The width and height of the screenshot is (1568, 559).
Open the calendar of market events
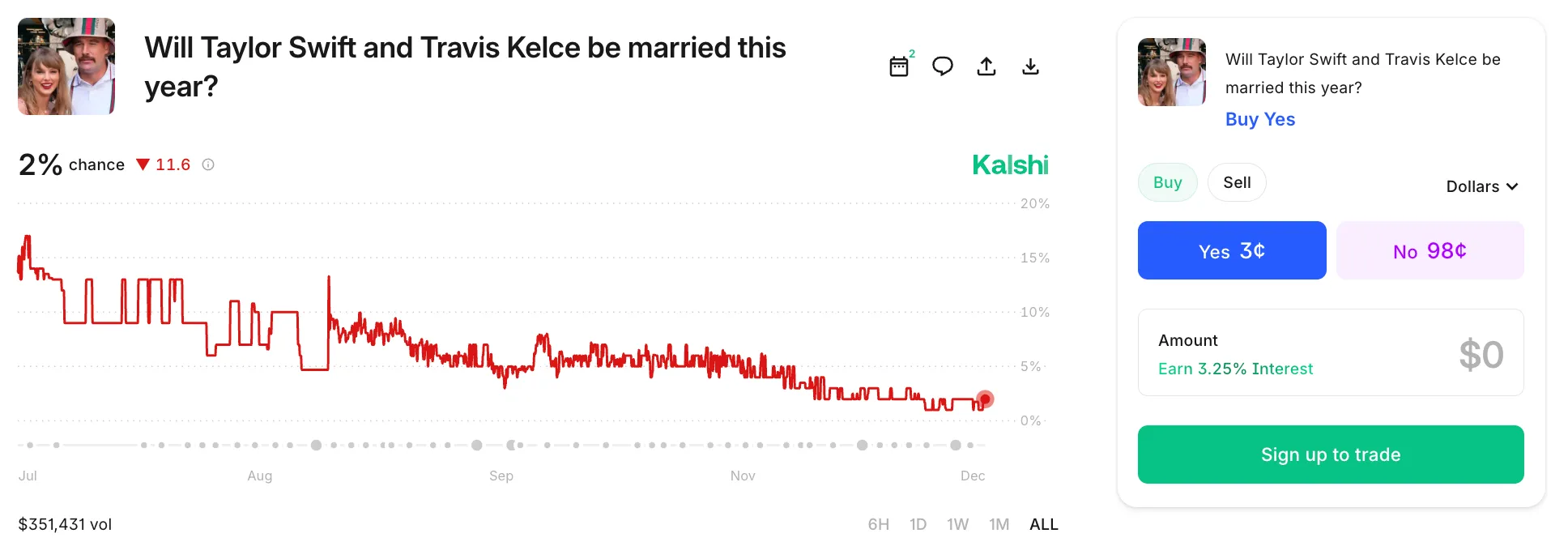(899, 66)
